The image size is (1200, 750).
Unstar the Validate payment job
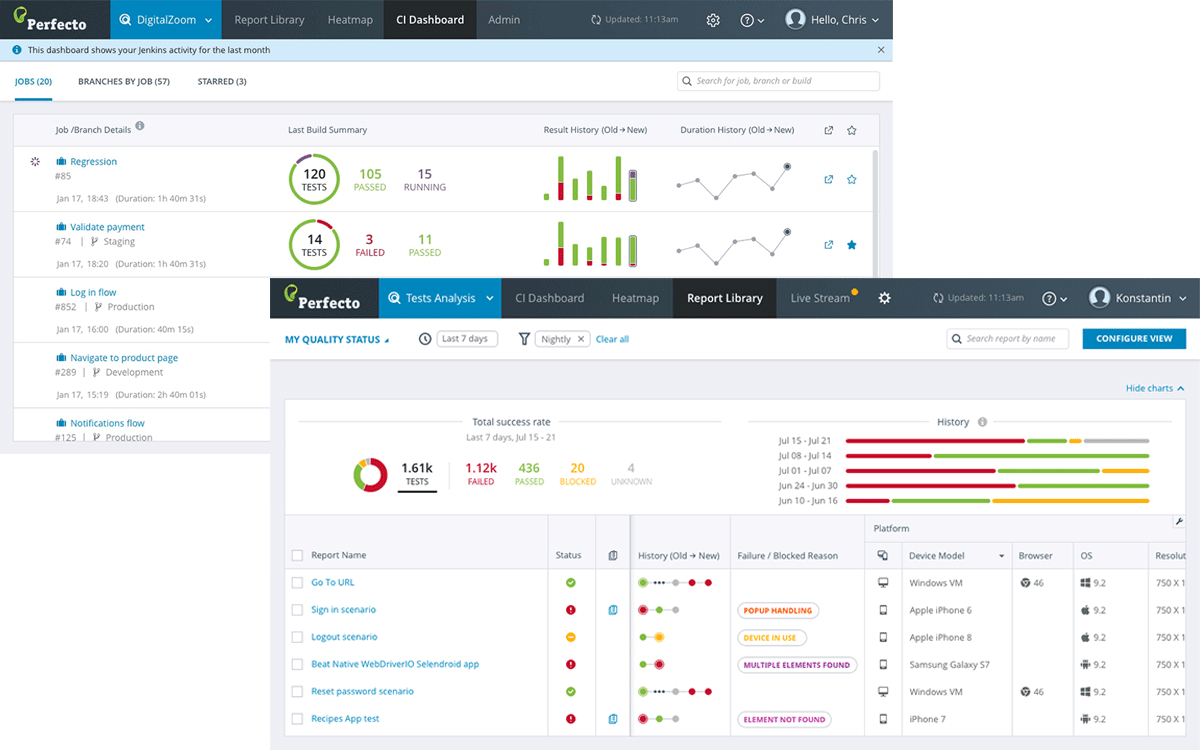click(852, 245)
